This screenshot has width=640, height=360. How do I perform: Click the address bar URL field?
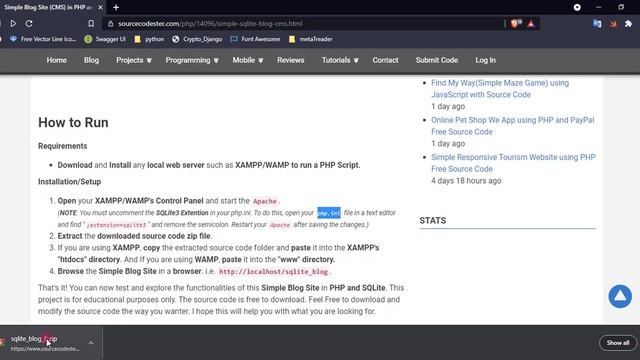click(302, 24)
